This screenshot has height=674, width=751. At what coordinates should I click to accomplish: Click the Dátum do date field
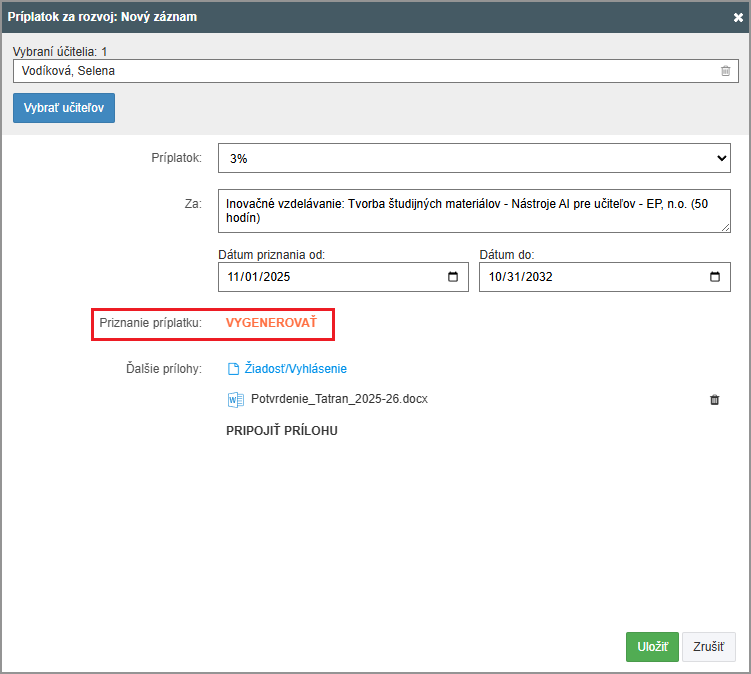580,277
